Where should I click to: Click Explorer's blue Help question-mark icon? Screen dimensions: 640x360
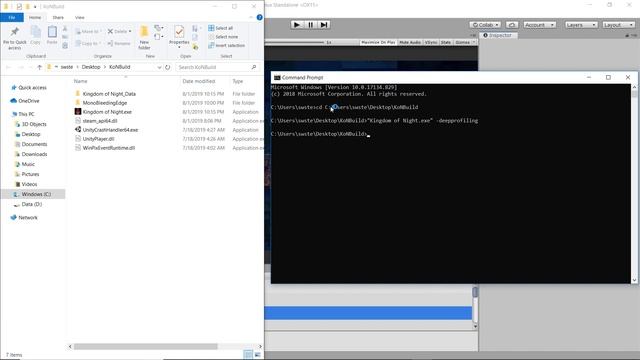point(260,18)
